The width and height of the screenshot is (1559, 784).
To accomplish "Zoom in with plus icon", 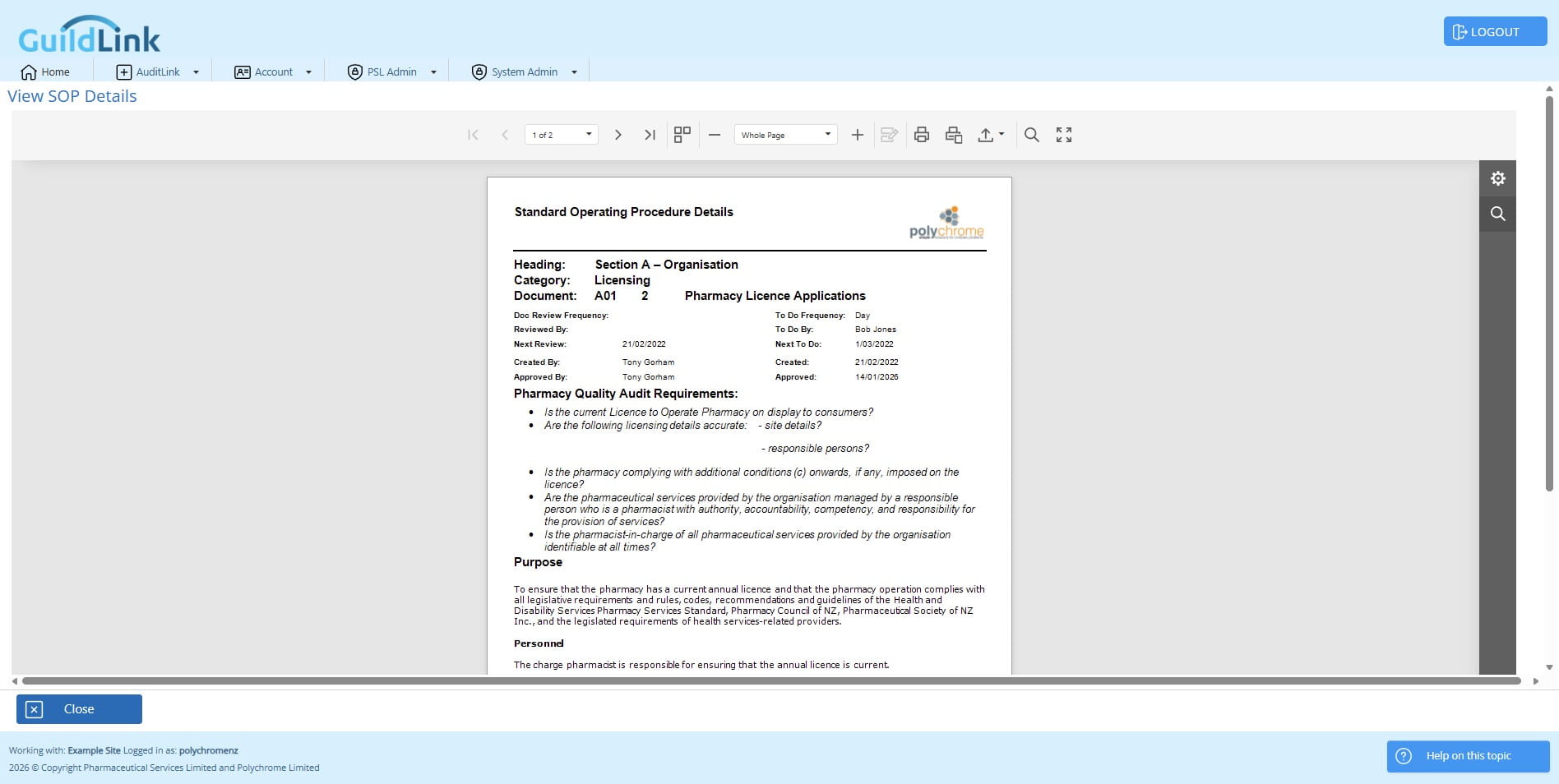I will [x=857, y=135].
